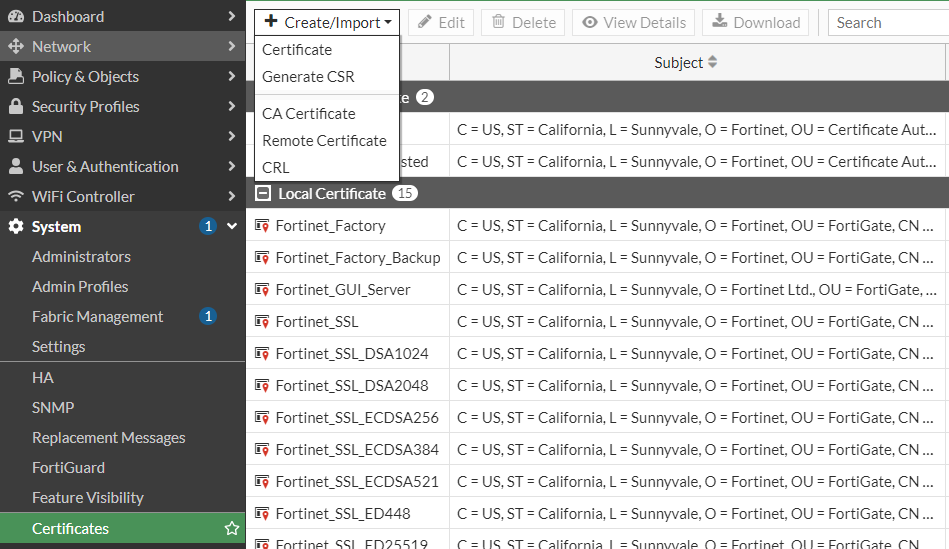Screen dimensions: 949x549
Task: Select Remote Certificate menu entry
Action: click(324, 141)
